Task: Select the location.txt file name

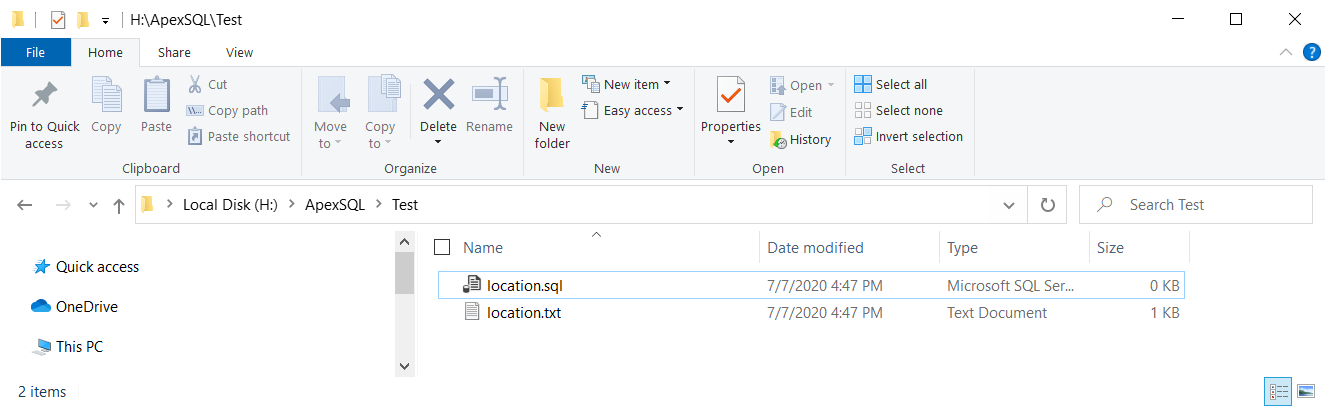Action: (x=525, y=313)
